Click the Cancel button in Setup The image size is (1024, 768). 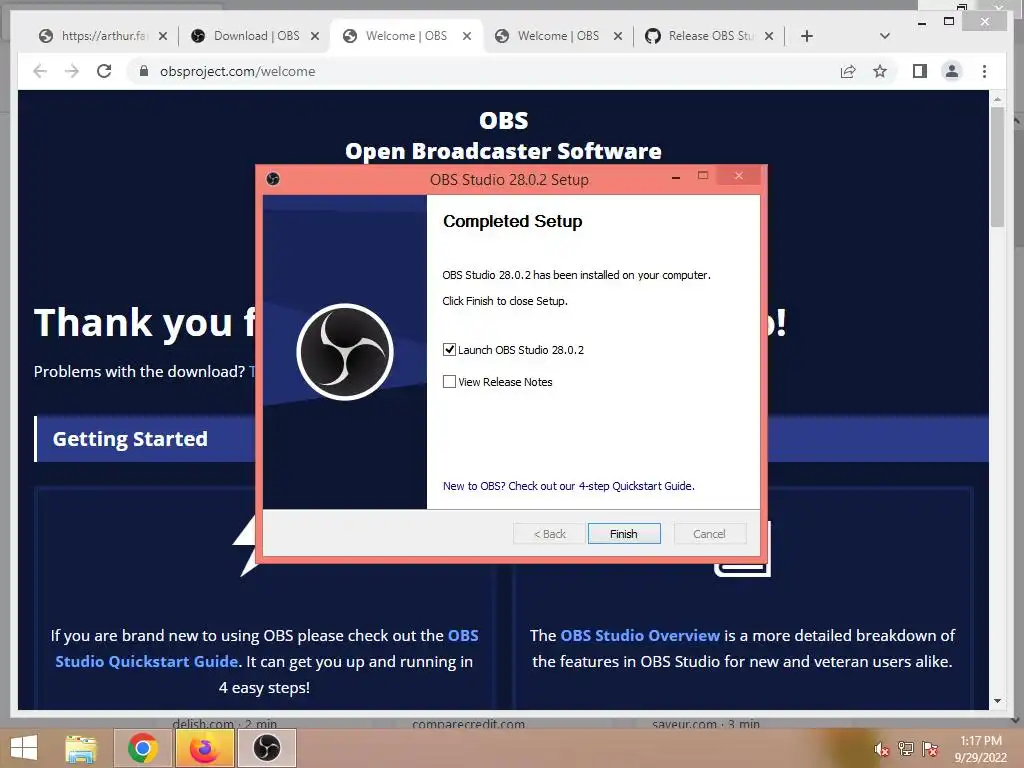[709, 534]
